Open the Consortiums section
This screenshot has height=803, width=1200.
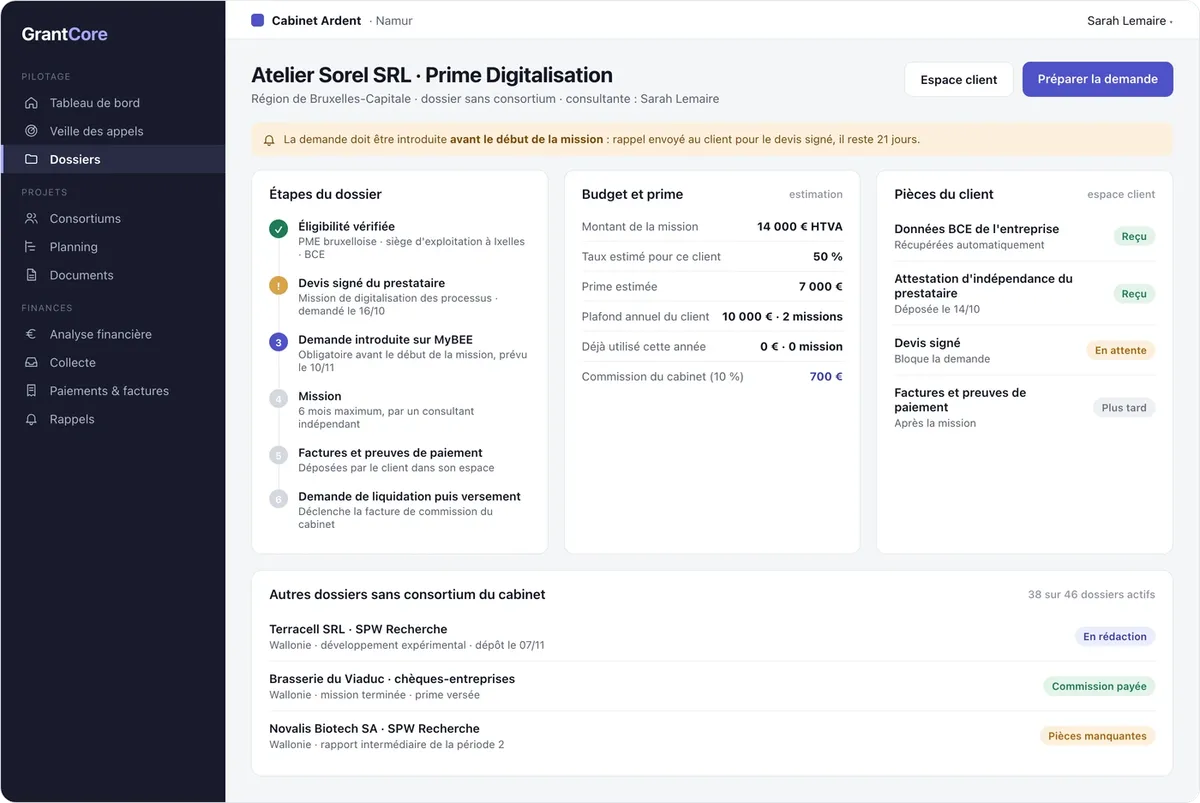tap(112, 219)
